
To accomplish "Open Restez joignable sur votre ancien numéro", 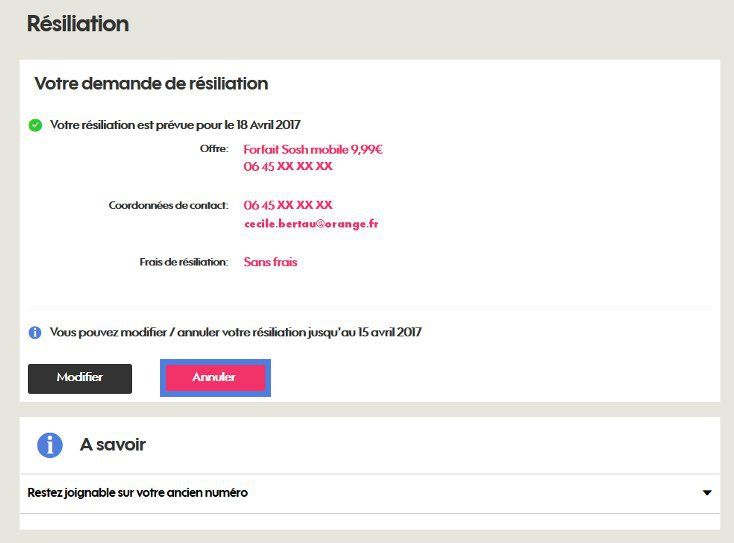I will point(138,493).
